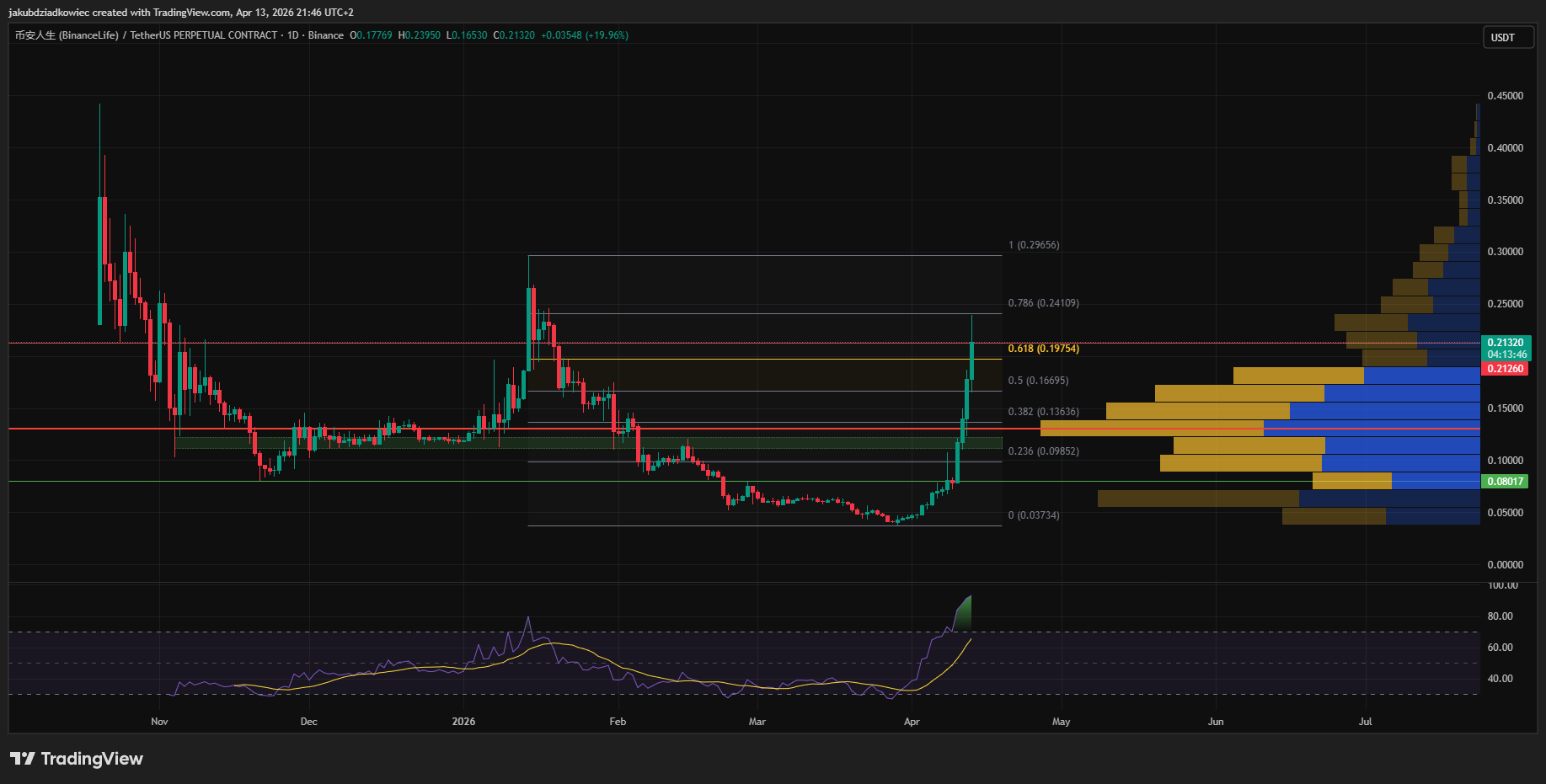
Task: Select the 0.618 (0.19754) Fibonacci label
Action: [x=1043, y=349]
